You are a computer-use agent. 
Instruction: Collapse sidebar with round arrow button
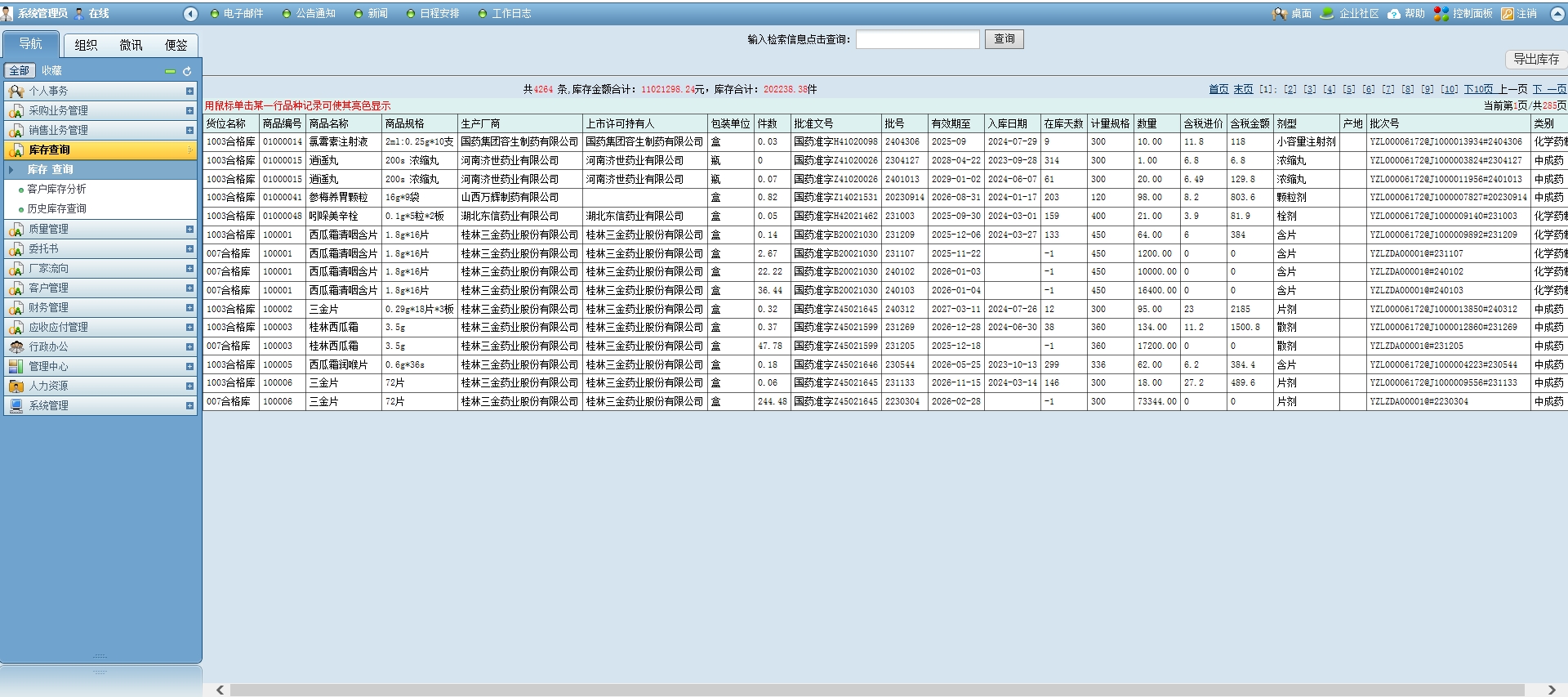click(190, 13)
